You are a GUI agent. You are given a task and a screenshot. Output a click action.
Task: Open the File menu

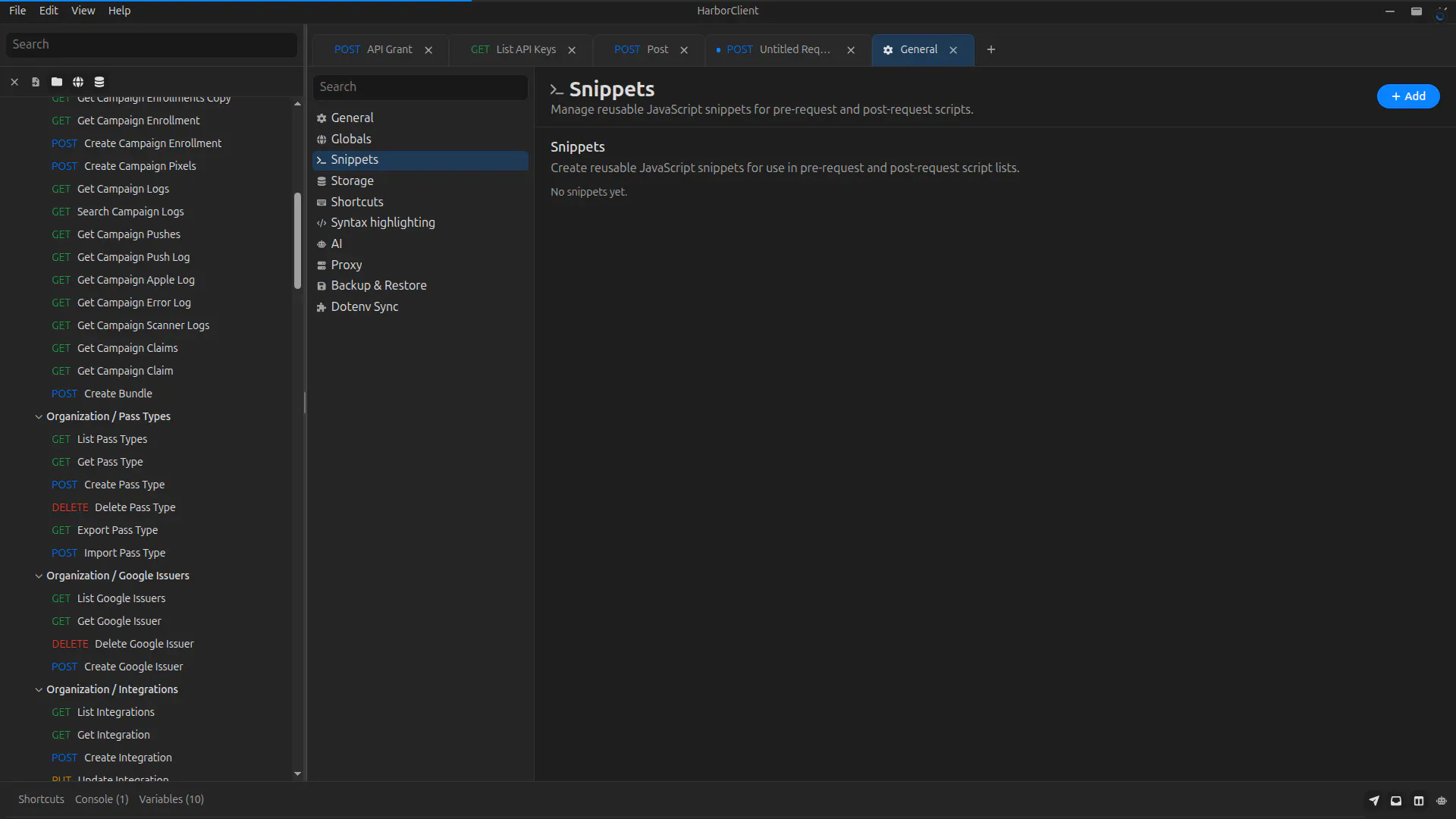coord(17,11)
